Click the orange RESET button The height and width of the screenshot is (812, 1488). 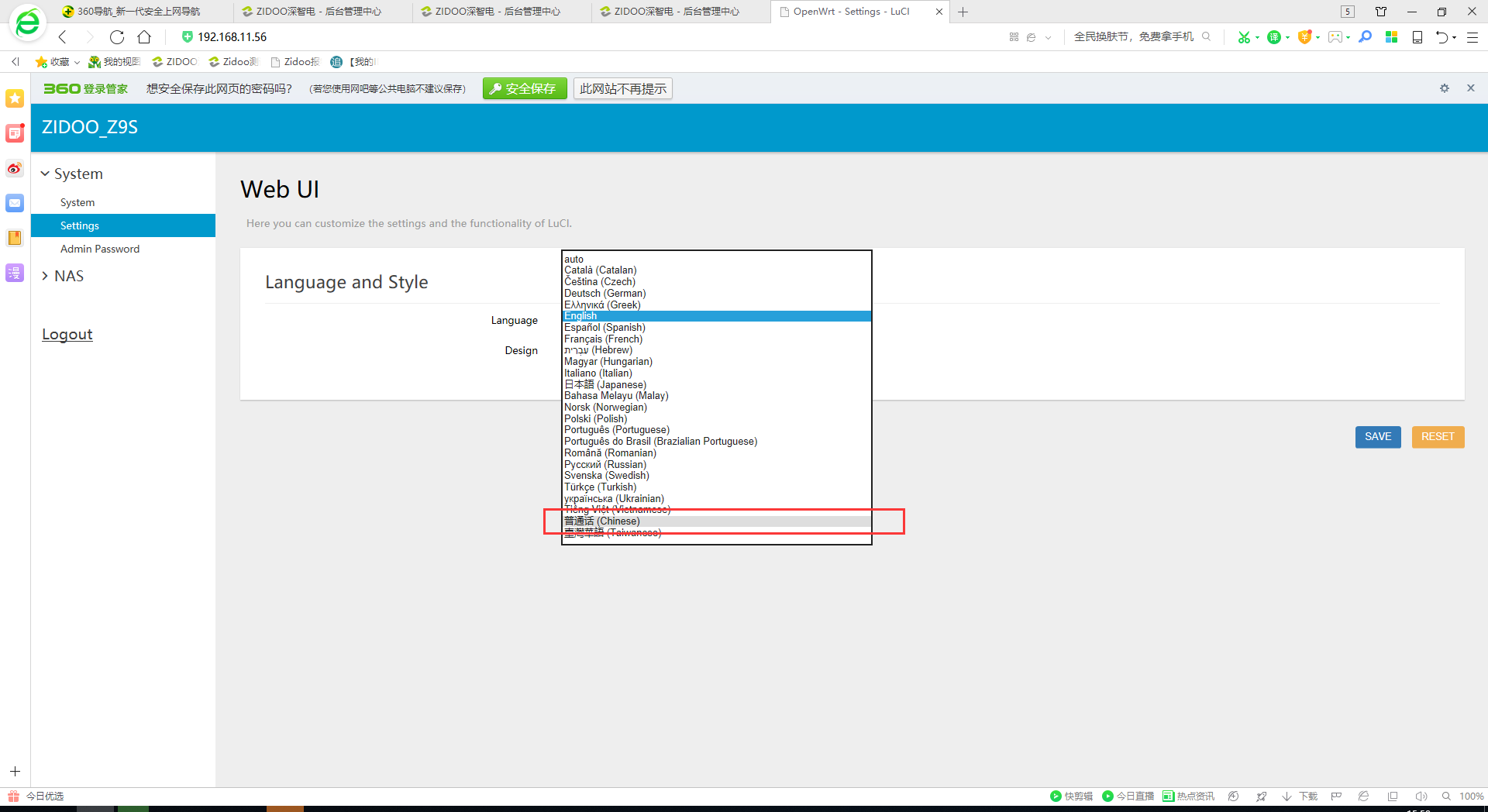(1437, 437)
